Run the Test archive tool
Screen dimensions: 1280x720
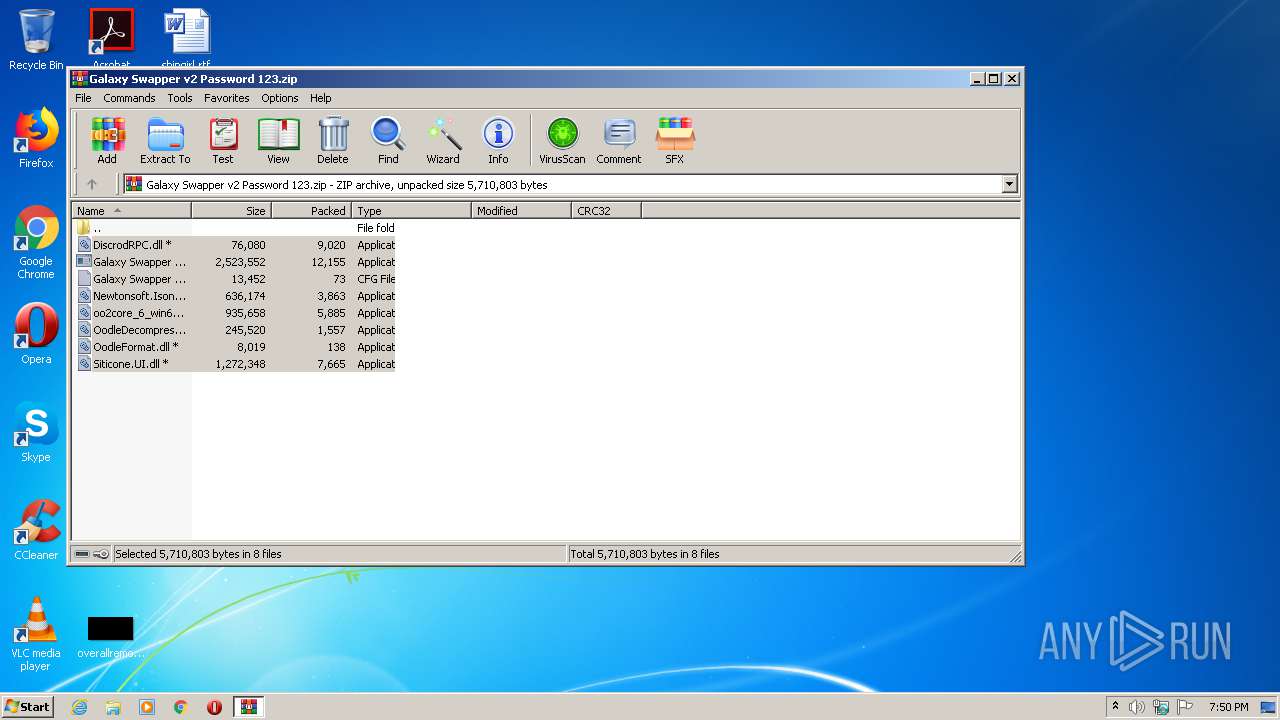[x=223, y=140]
